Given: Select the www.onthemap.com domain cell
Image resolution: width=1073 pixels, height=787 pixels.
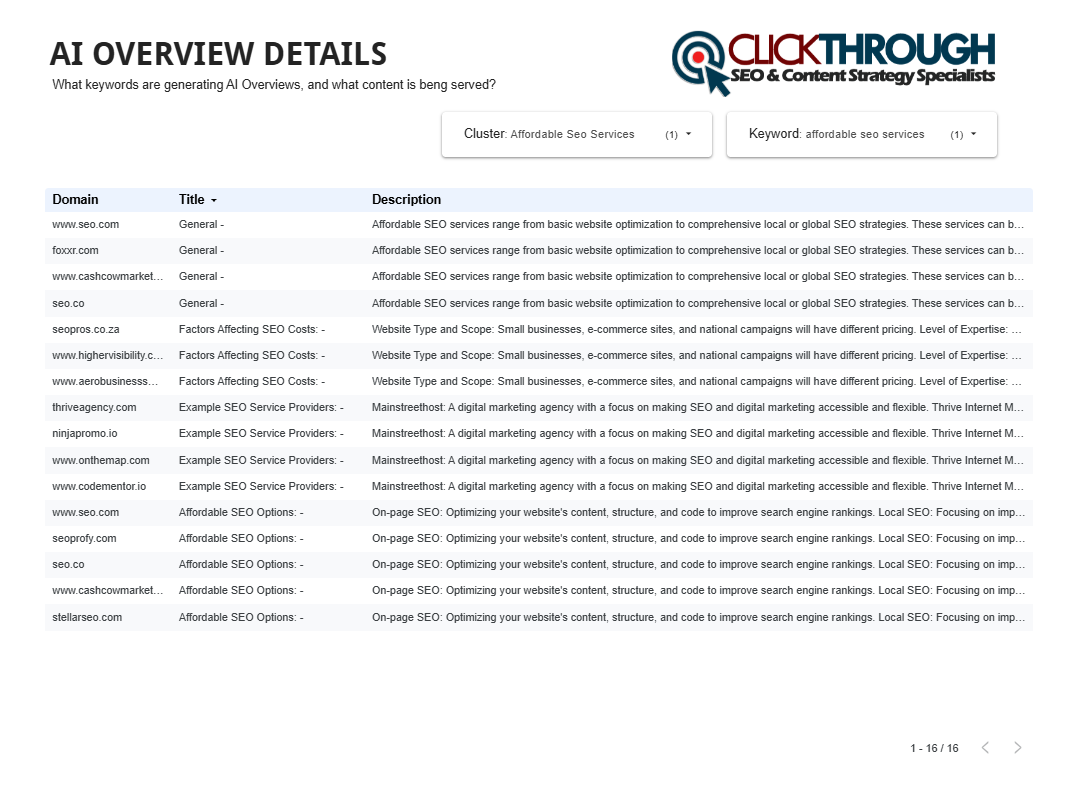Looking at the screenshot, I should point(101,460).
